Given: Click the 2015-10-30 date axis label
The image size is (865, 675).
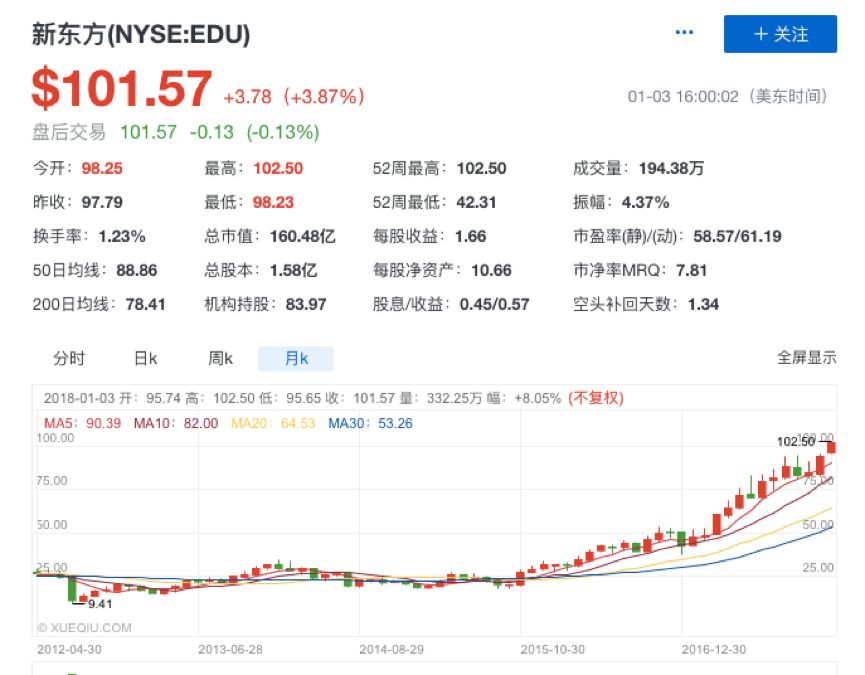Looking at the screenshot, I should tap(552, 649).
